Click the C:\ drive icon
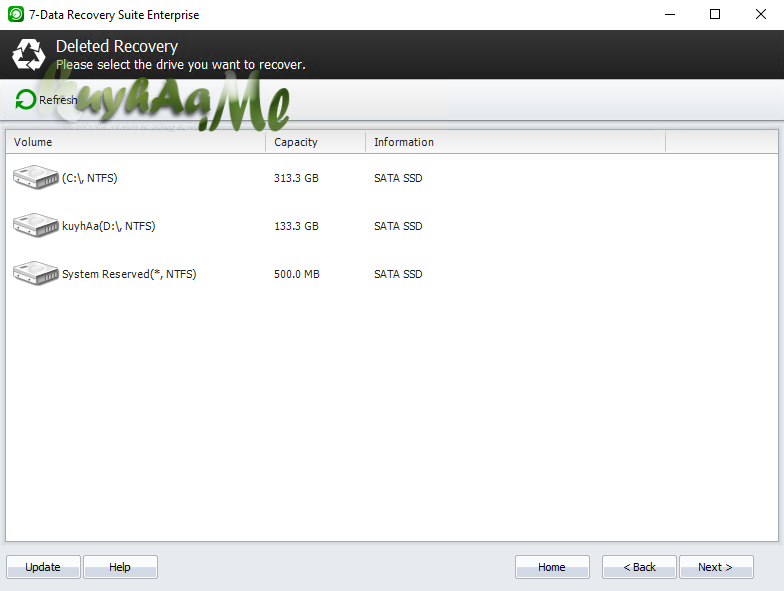Screen dimensions: 784x591 point(36,177)
